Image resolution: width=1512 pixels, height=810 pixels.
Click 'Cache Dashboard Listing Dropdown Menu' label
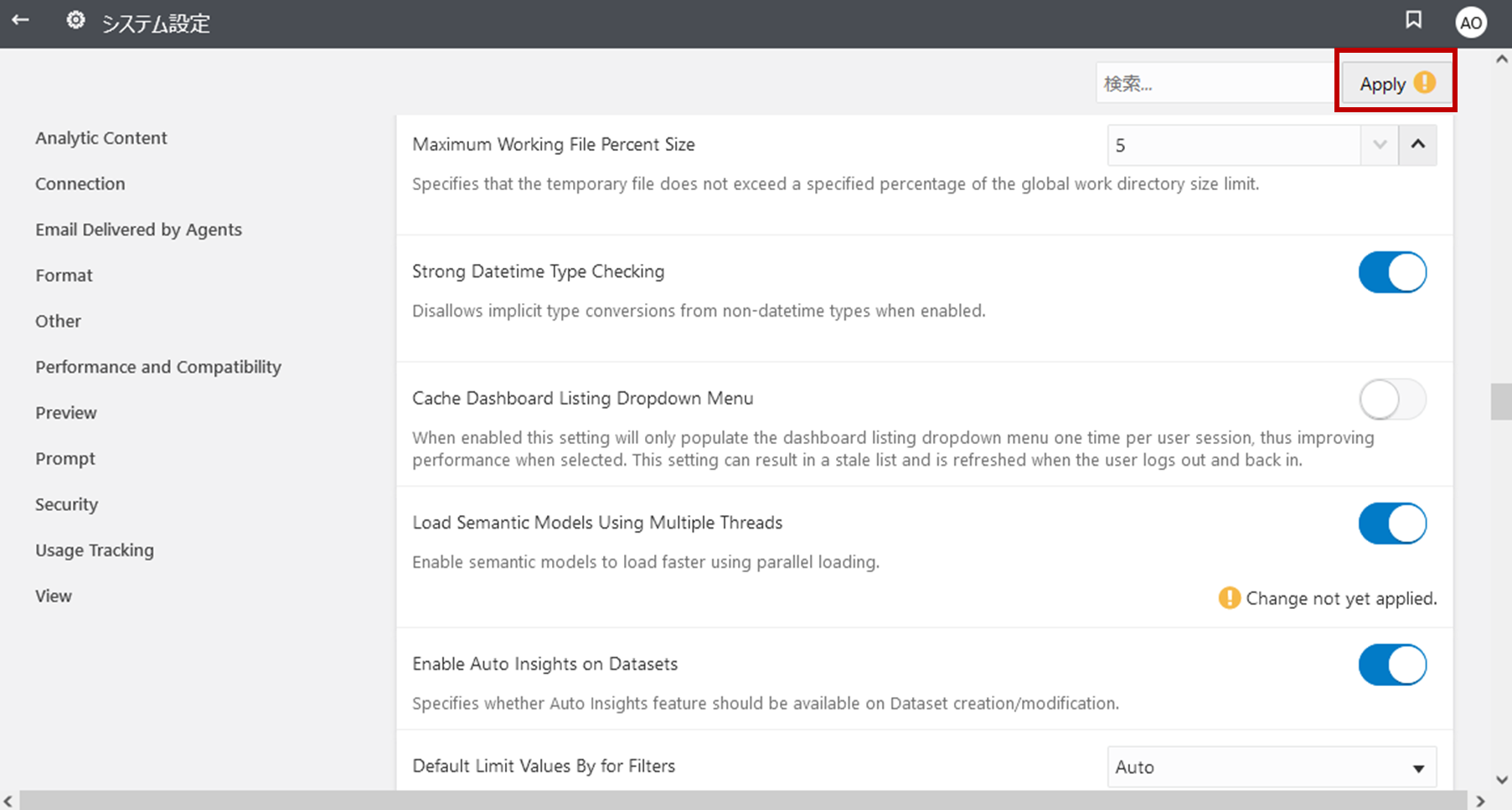coord(582,399)
